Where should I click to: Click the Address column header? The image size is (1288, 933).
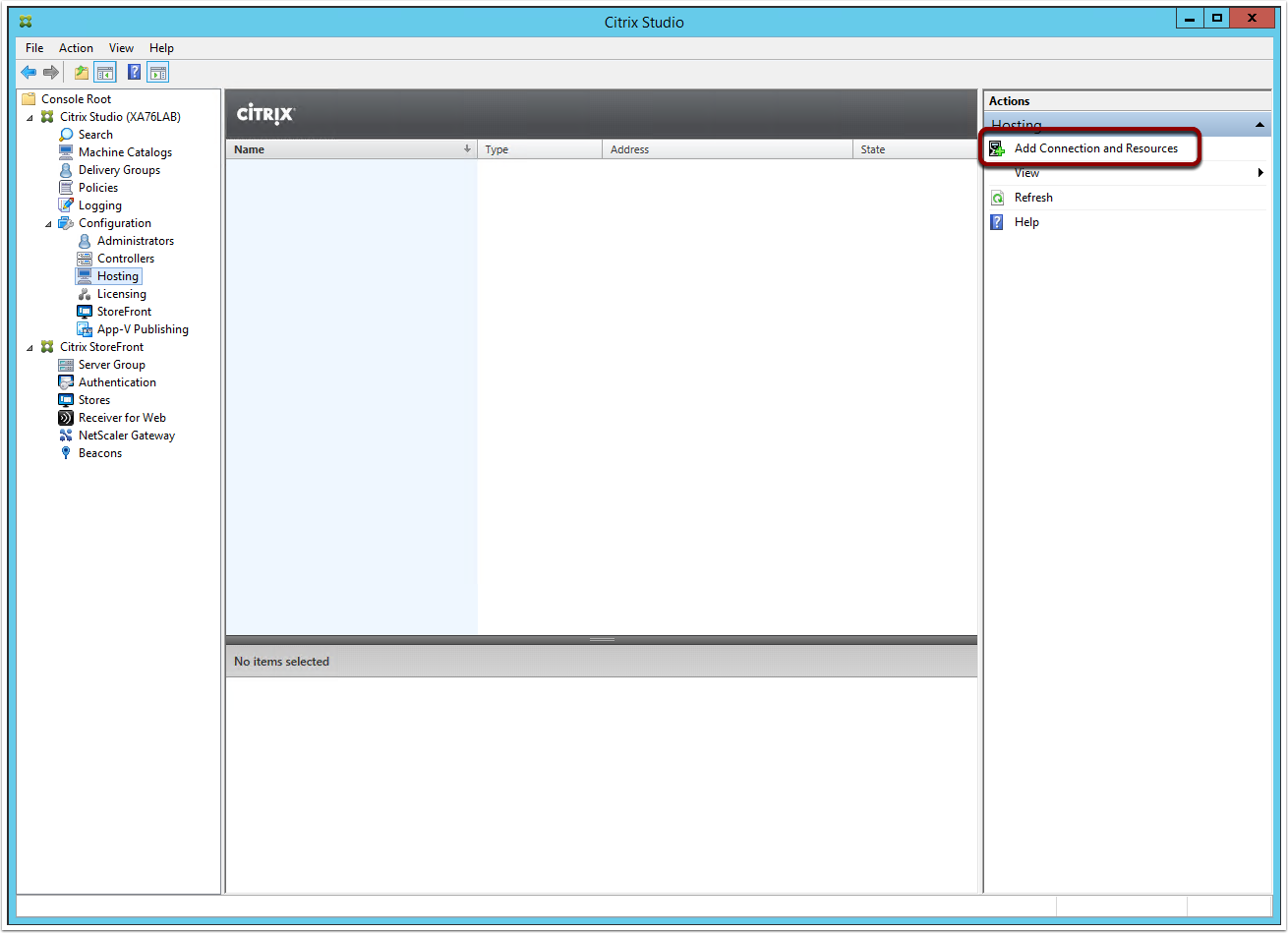tap(728, 149)
